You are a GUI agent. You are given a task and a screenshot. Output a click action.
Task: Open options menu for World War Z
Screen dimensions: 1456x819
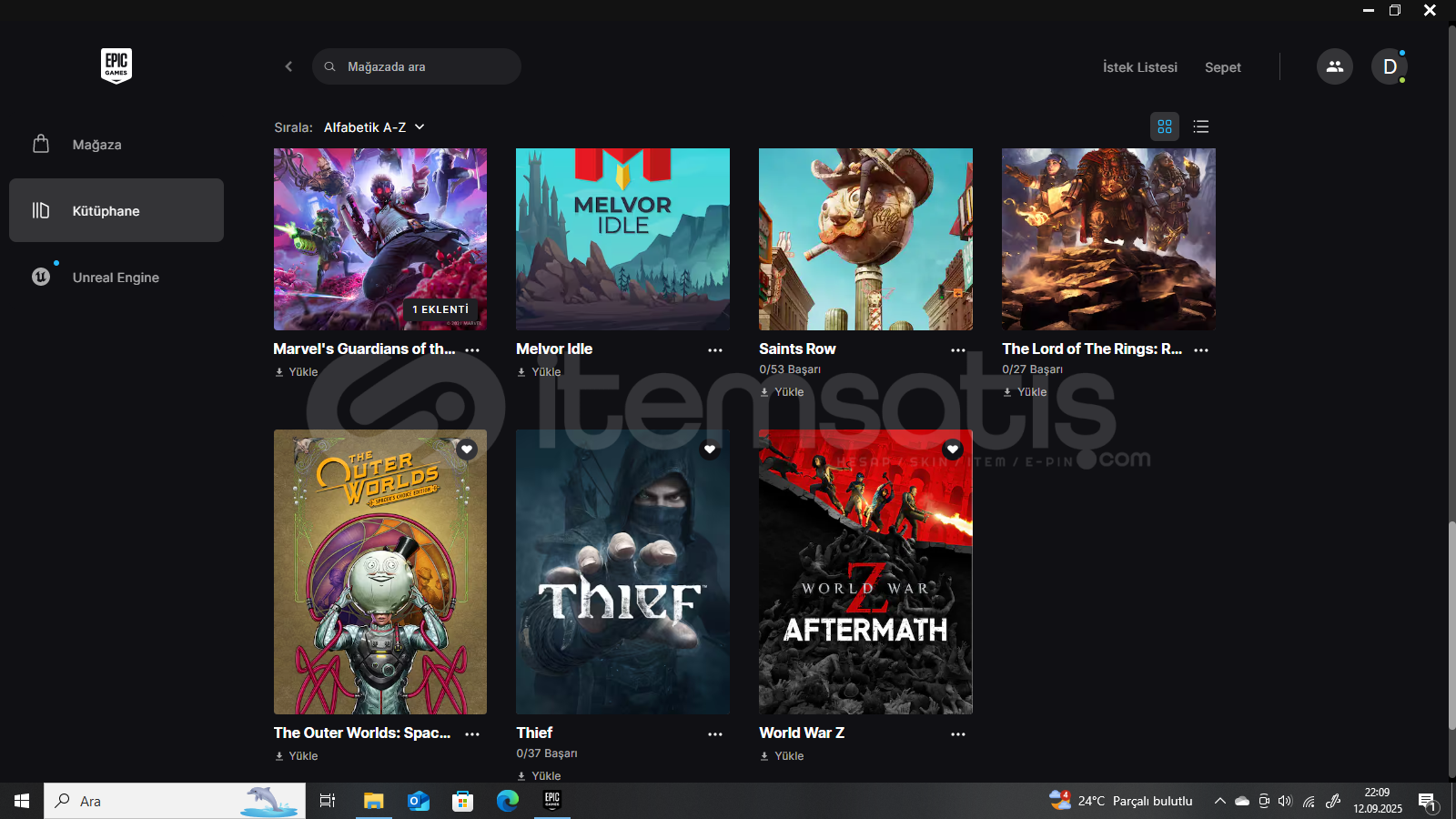coord(958,733)
